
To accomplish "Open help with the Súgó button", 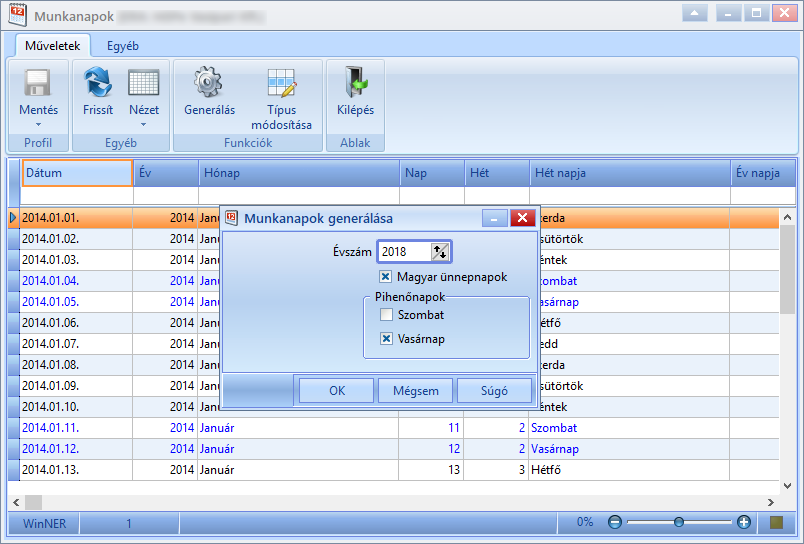I will pos(494,391).
